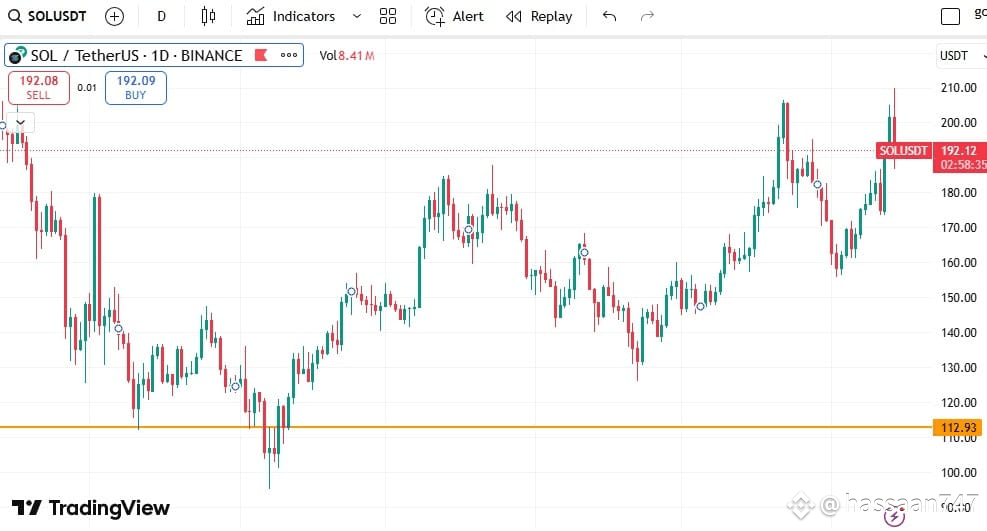Click the 192.09 BUY button
The image size is (987, 531).
pos(136,87)
